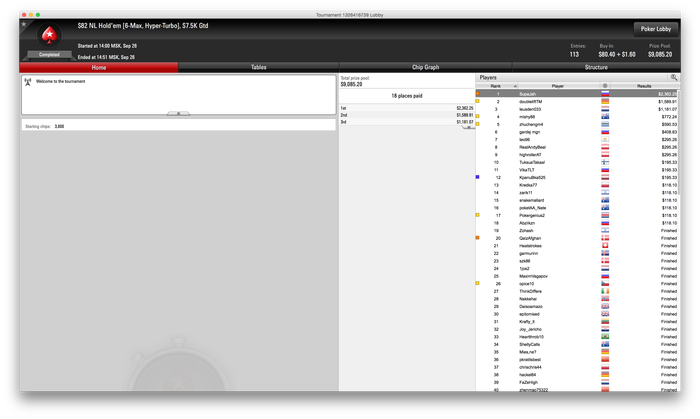Click blue note marker beside rank 12
700x419 pixels.
point(478,177)
